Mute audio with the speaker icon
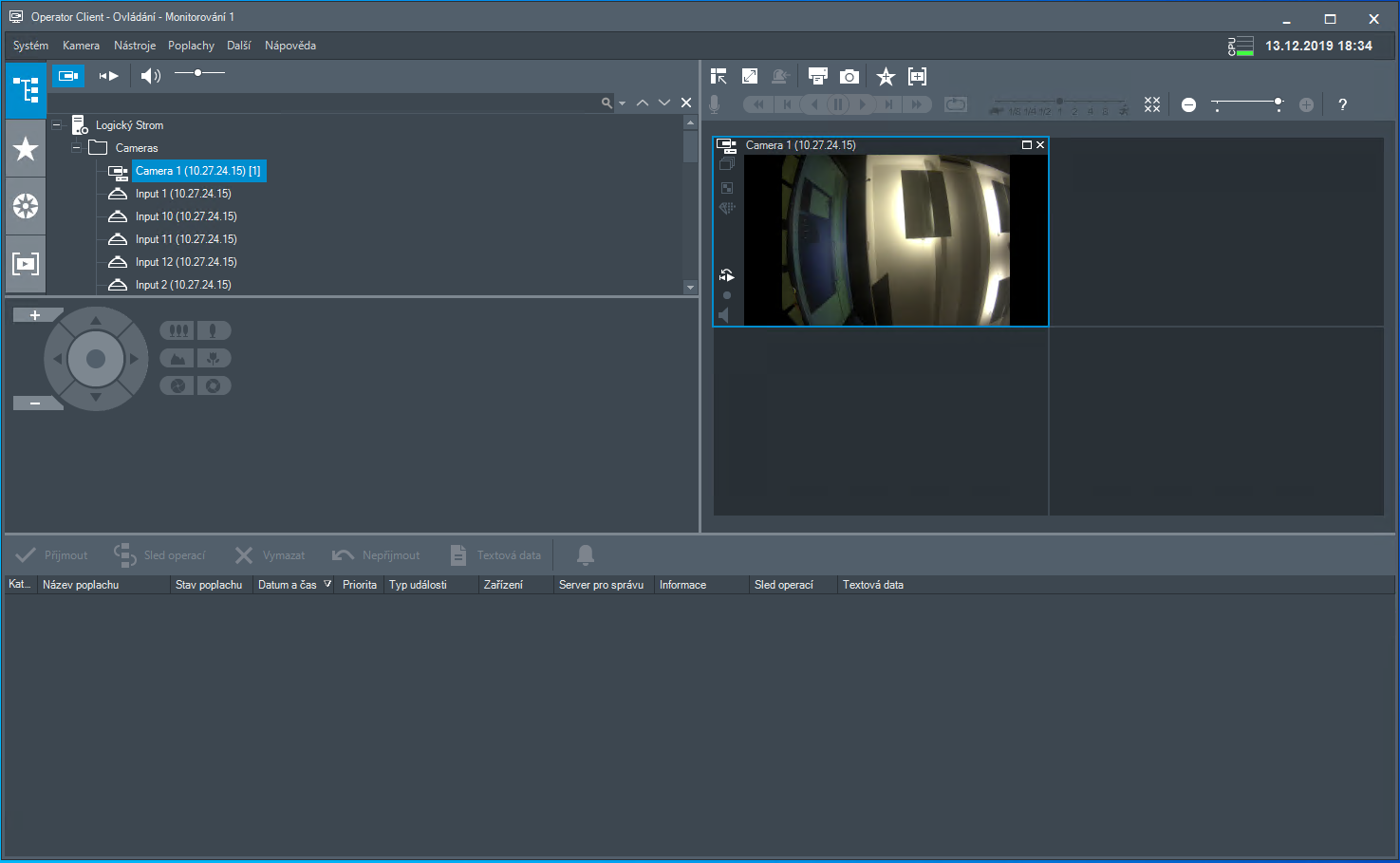 pyautogui.click(x=150, y=76)
